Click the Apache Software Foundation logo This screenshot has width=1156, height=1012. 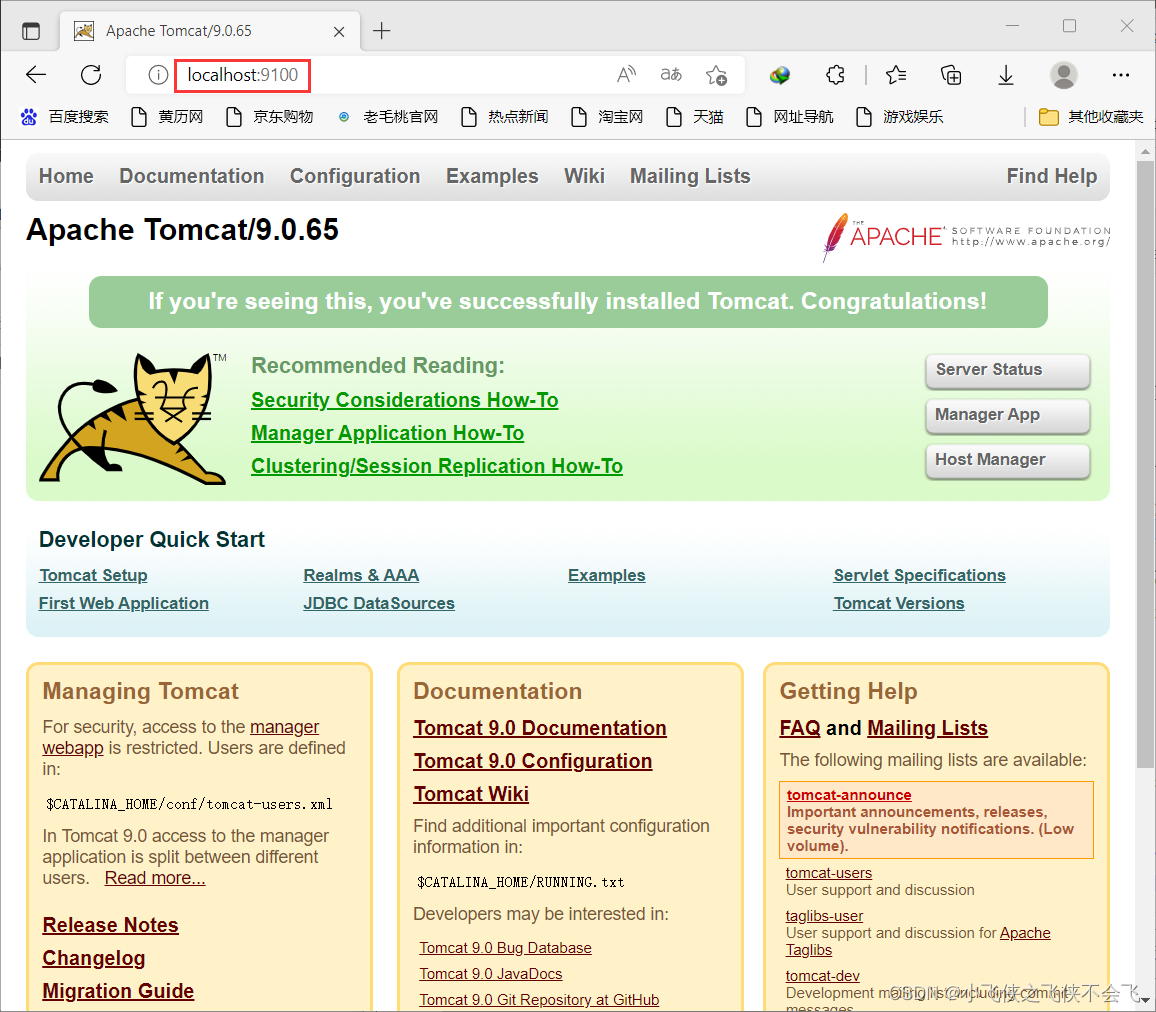coord(966,237)
